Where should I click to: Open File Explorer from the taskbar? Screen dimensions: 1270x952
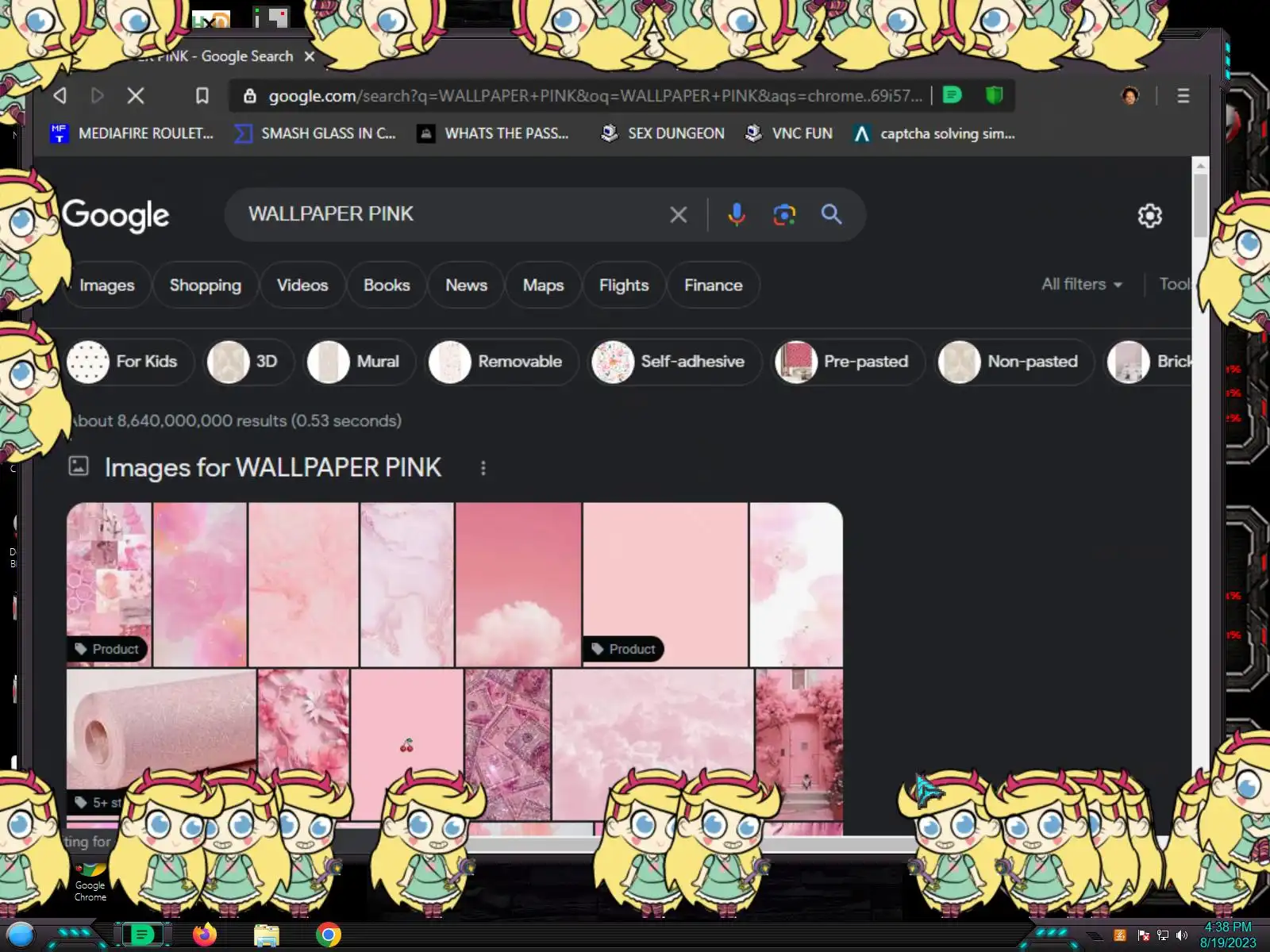(x=267, y=935)
